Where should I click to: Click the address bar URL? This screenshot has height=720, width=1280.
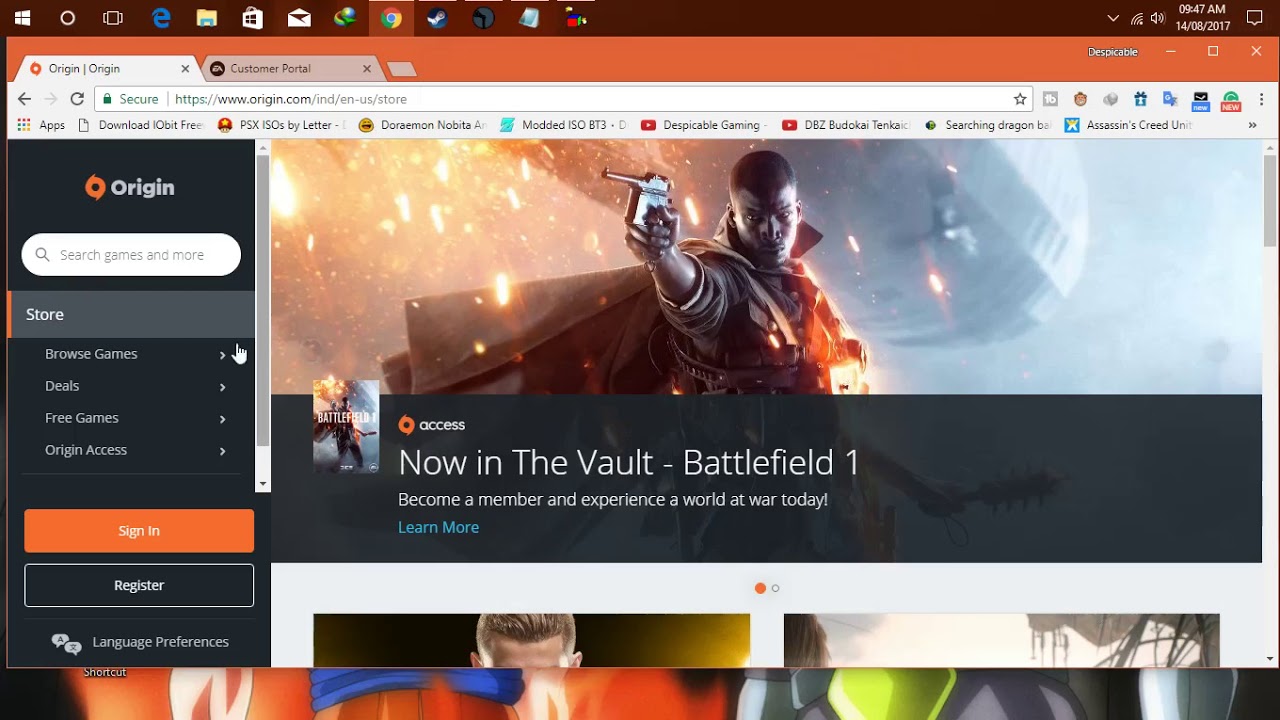click(290, 99)
